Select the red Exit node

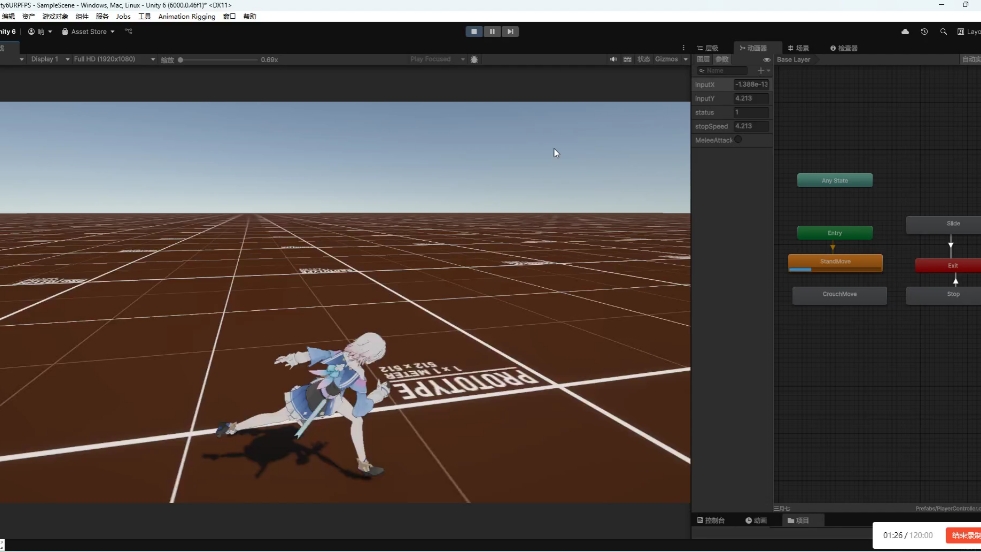pyautogui.click(x=948, y=265)
